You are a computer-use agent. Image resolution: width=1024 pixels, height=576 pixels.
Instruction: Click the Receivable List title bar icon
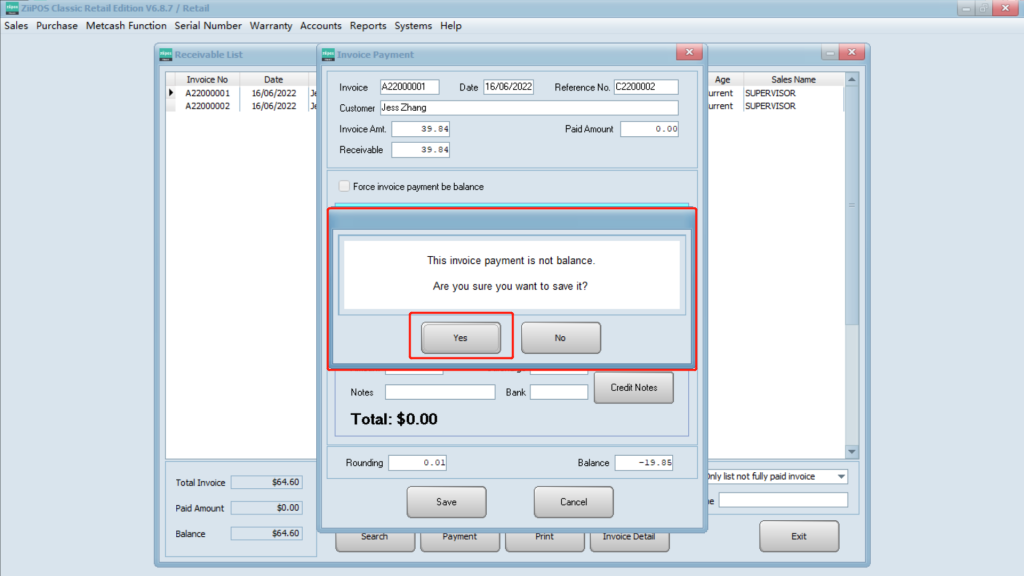[x=165, y=54]
